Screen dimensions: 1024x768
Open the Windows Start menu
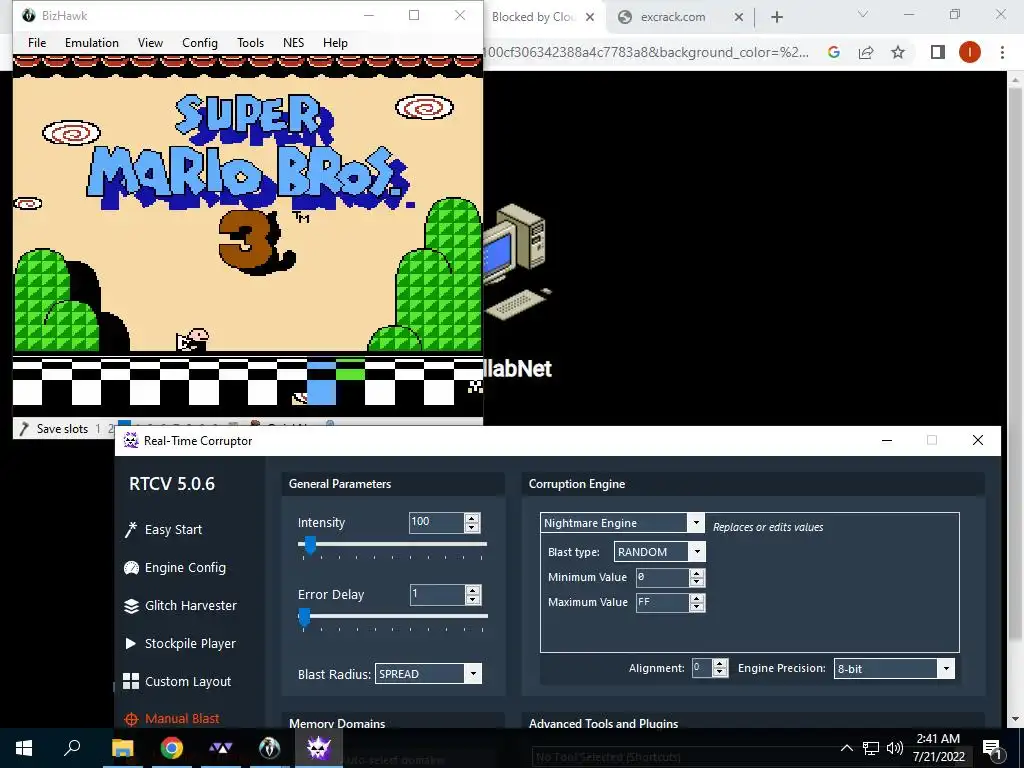(24, 748)
